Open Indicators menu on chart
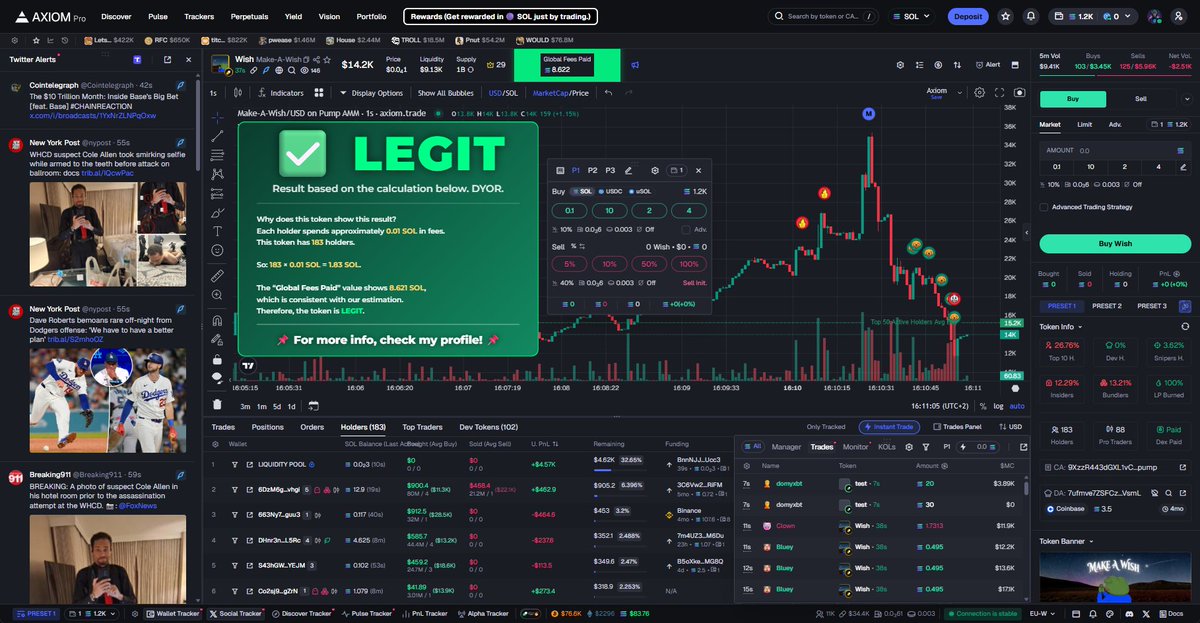Viewport: 1200px width, 623px height. point(280,93)
